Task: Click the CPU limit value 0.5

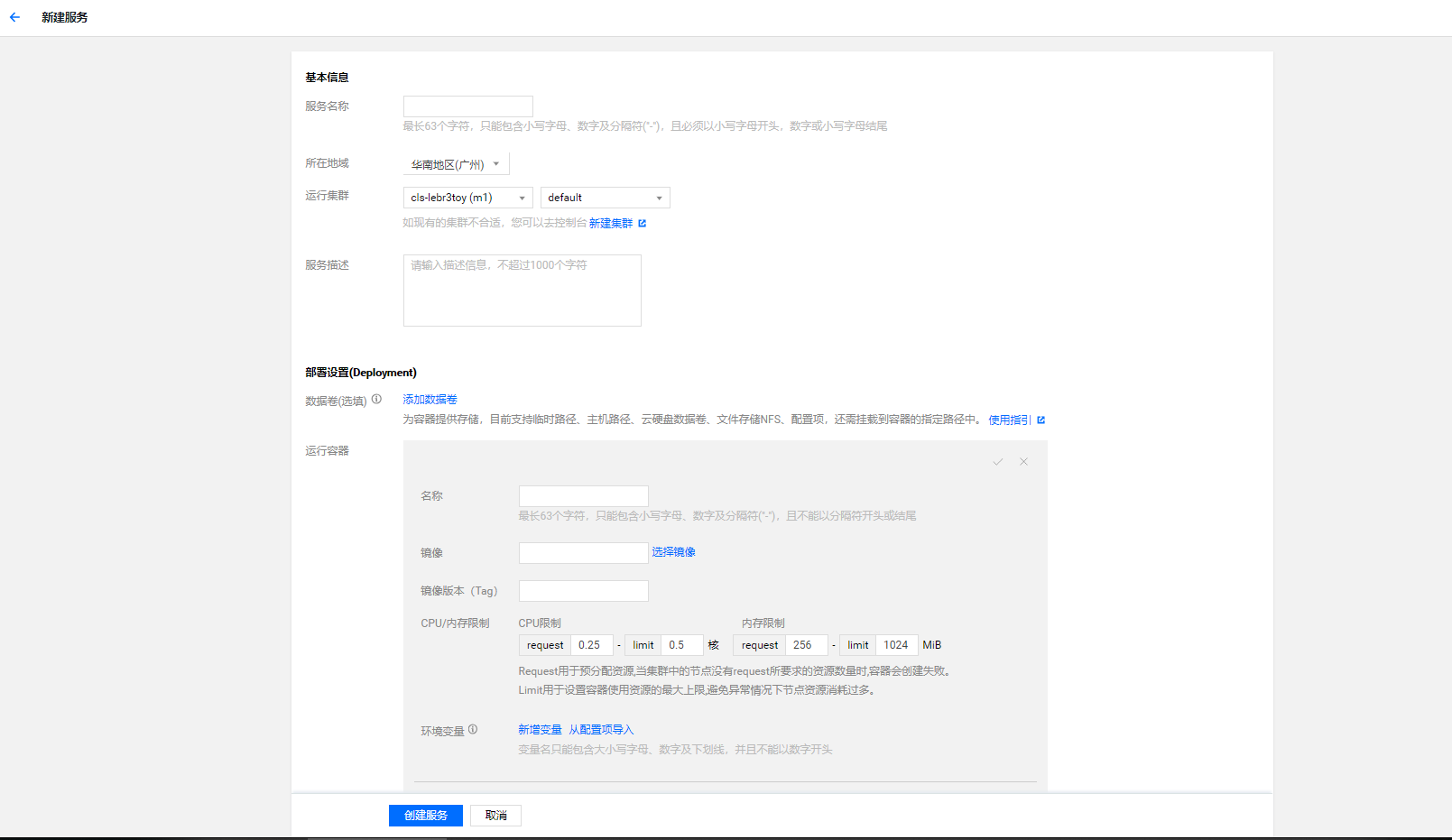Action: tap(682, 645)
